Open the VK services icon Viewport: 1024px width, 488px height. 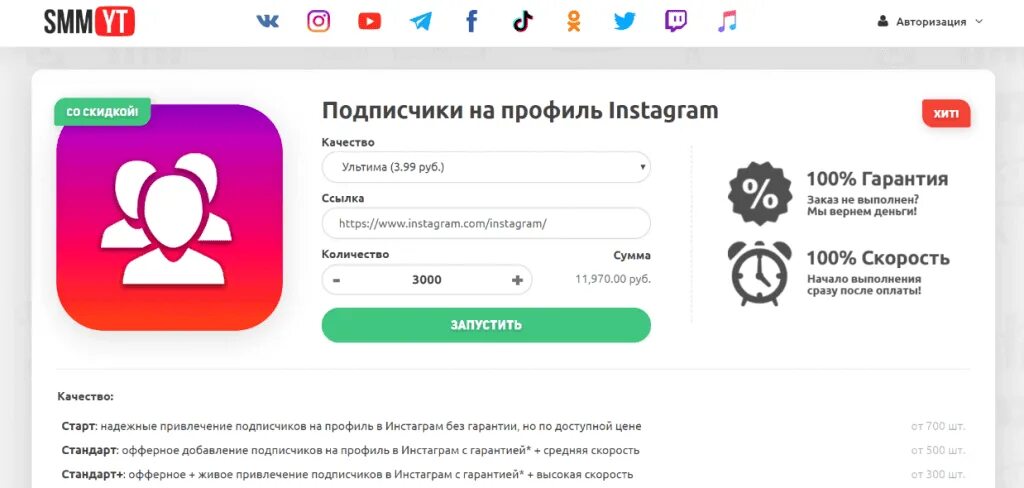pos(267,22)
